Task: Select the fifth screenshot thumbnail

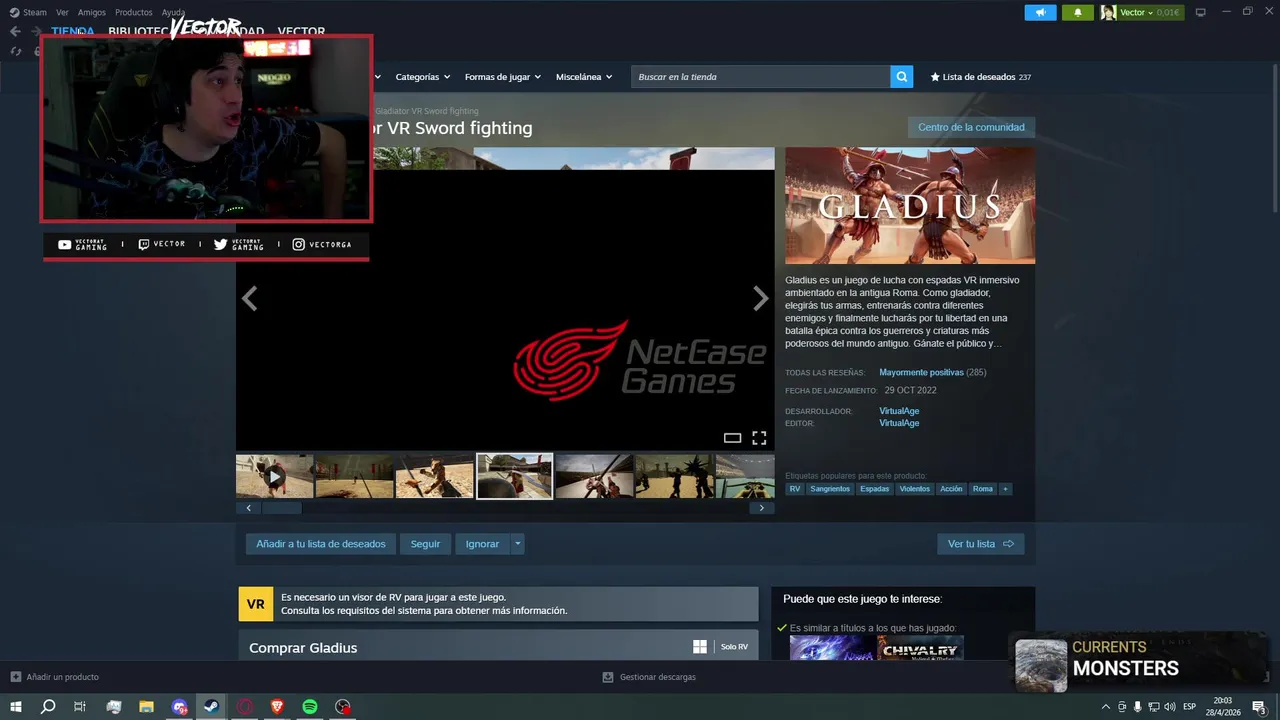Action: coord(594,476)
